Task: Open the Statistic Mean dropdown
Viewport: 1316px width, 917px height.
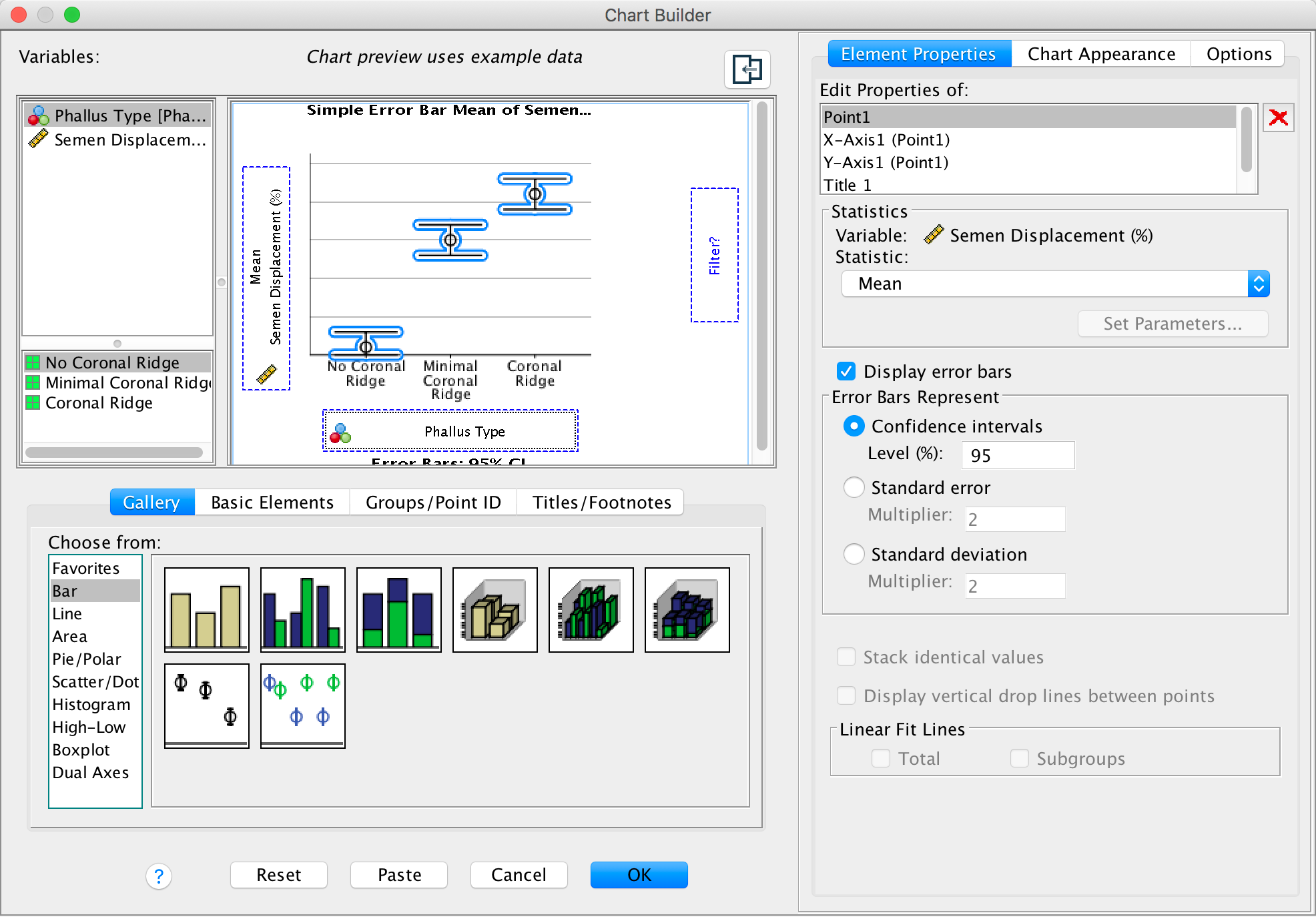Action: pos(1257,284)
